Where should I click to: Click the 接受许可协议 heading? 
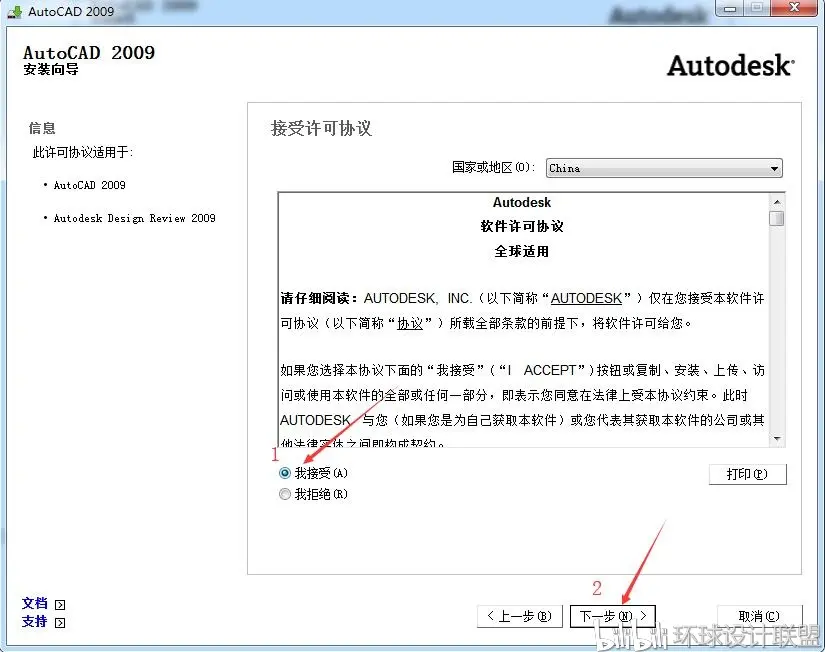tap(321, 128)
